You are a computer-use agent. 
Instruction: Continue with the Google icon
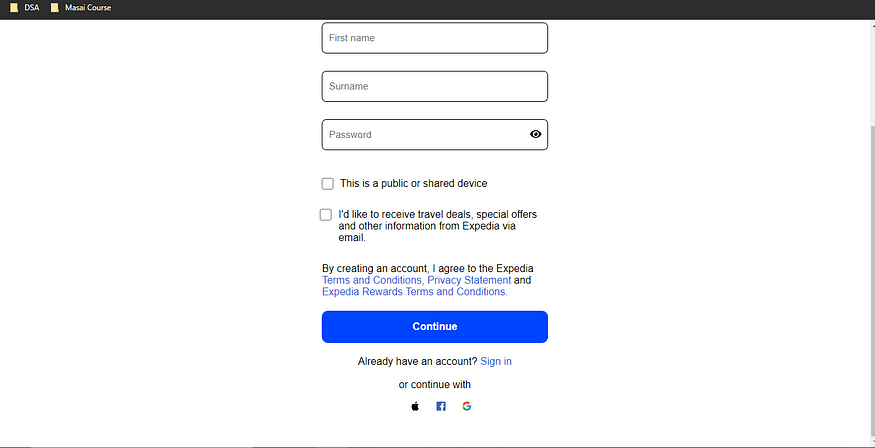pyautogui.click(x=467, y=406)
